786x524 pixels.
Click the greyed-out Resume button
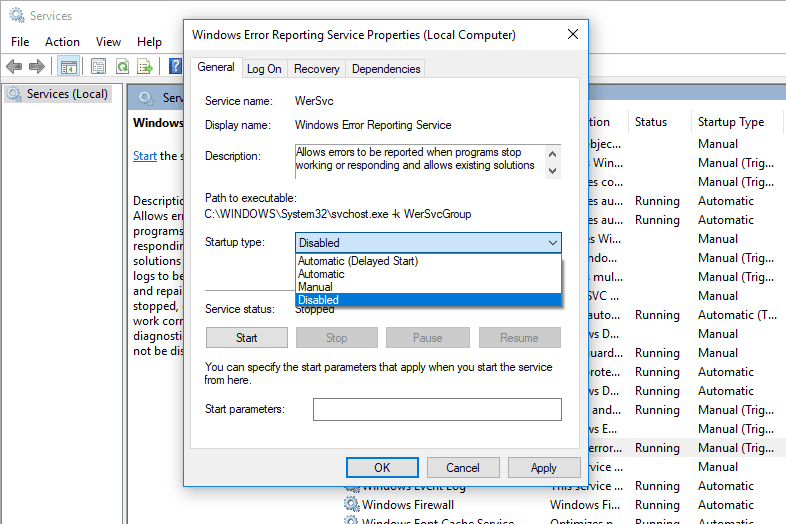pyautogui.click(x=519, y=337)
